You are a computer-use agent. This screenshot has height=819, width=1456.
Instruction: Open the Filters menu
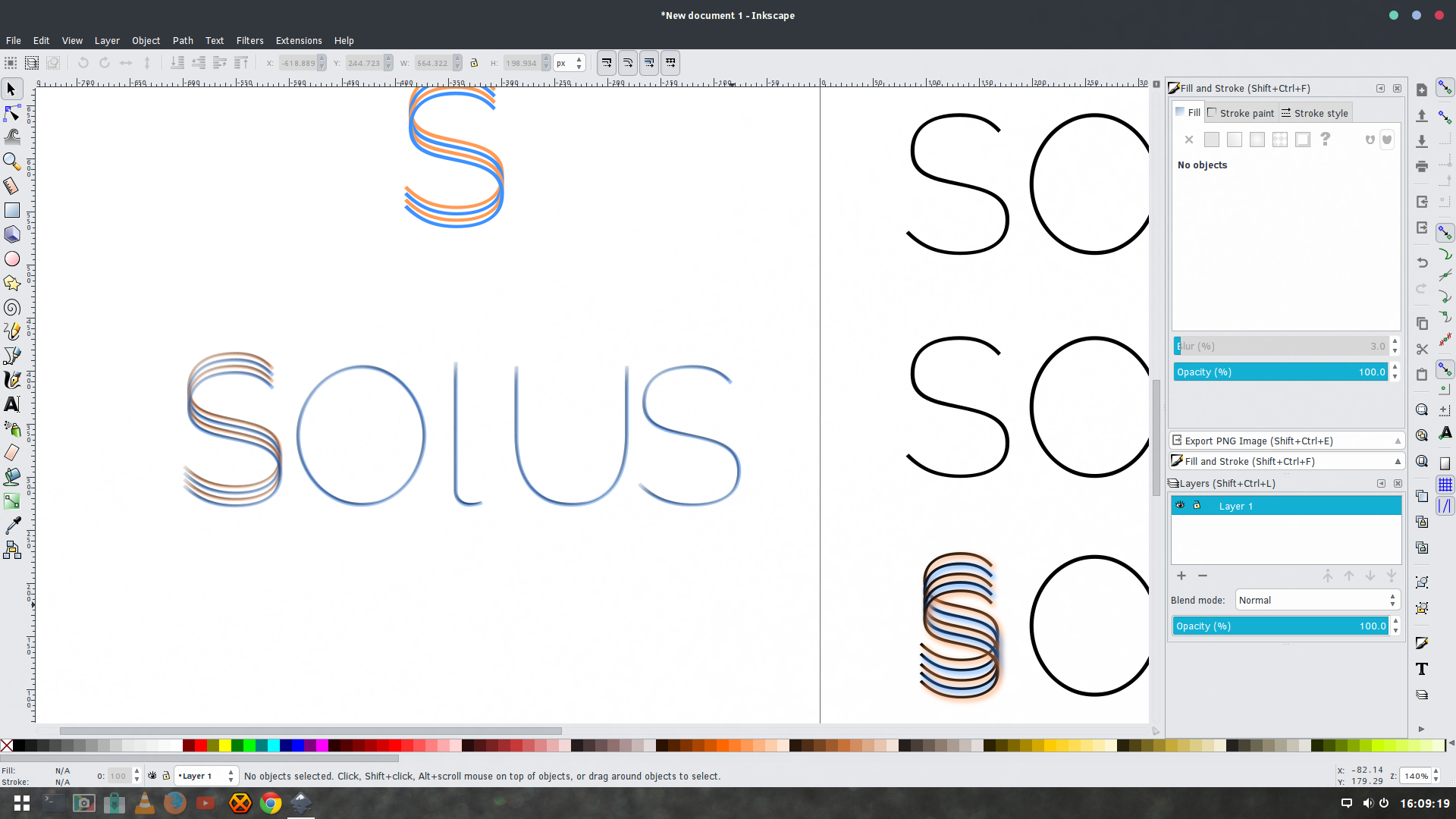point(249,40)
